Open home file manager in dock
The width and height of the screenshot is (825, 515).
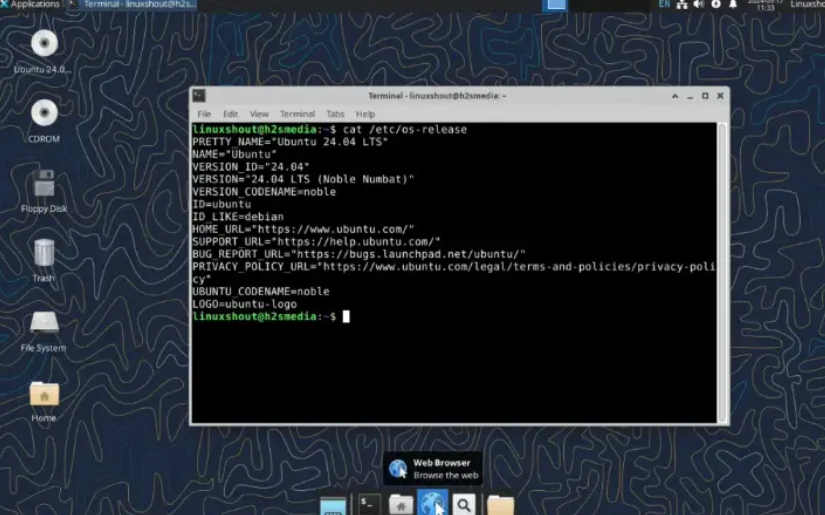click(400, 504)
